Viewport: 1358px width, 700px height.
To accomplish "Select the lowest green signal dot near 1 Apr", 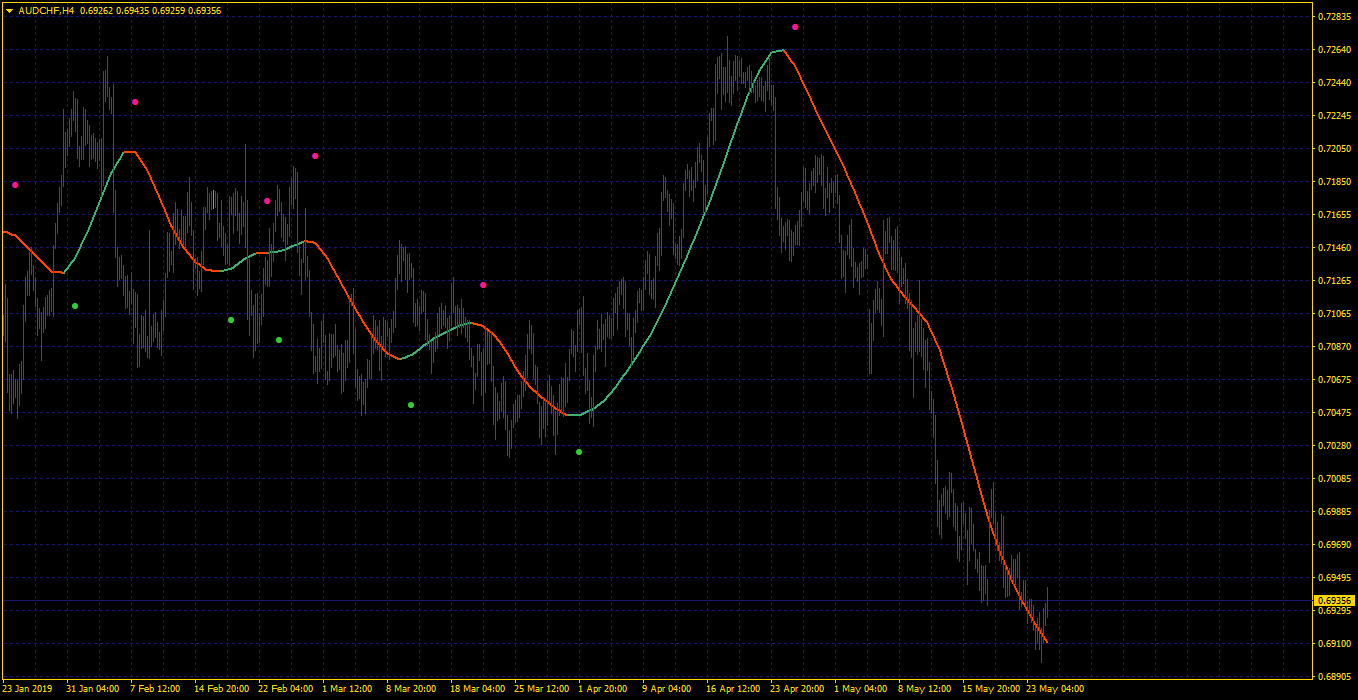I will (579, 452).
